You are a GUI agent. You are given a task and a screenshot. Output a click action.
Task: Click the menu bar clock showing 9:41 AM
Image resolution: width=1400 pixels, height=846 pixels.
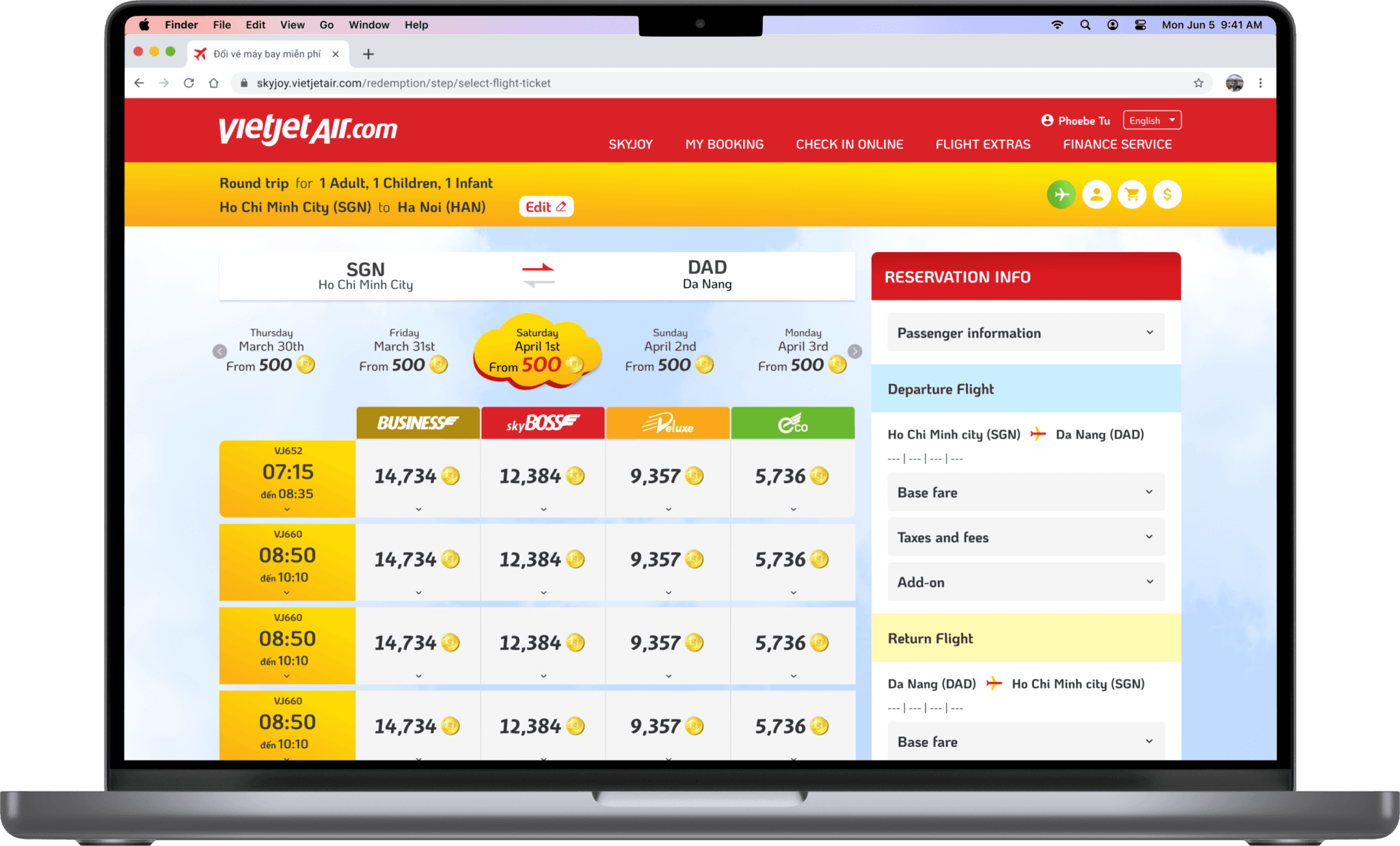(1212, 25)
